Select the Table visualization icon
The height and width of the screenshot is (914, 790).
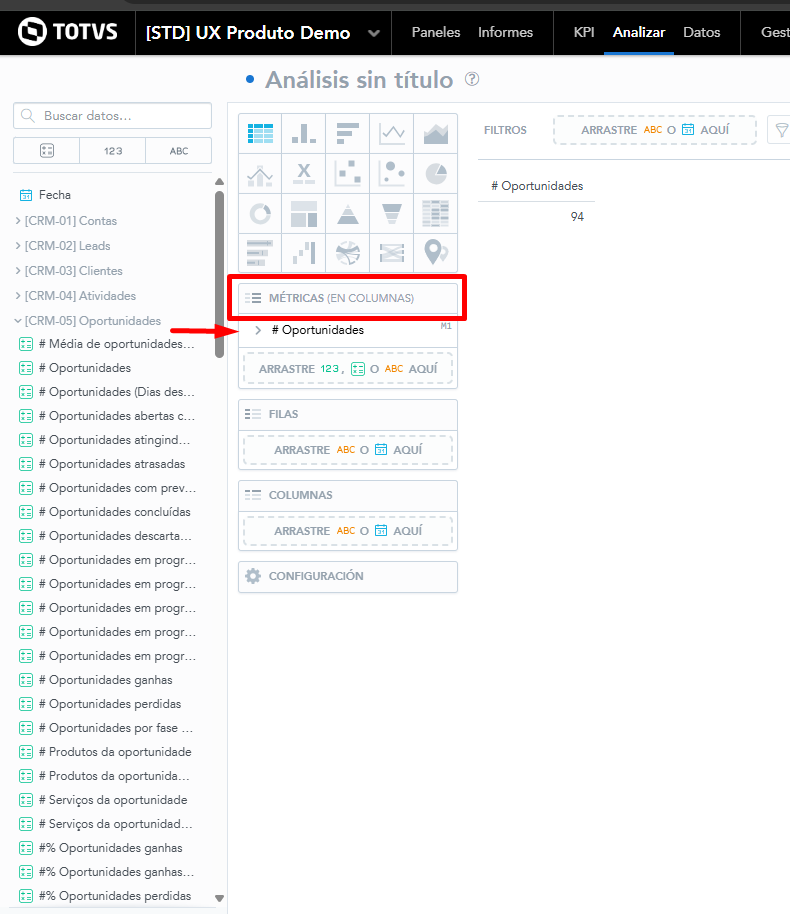click(x=260, y=133)
